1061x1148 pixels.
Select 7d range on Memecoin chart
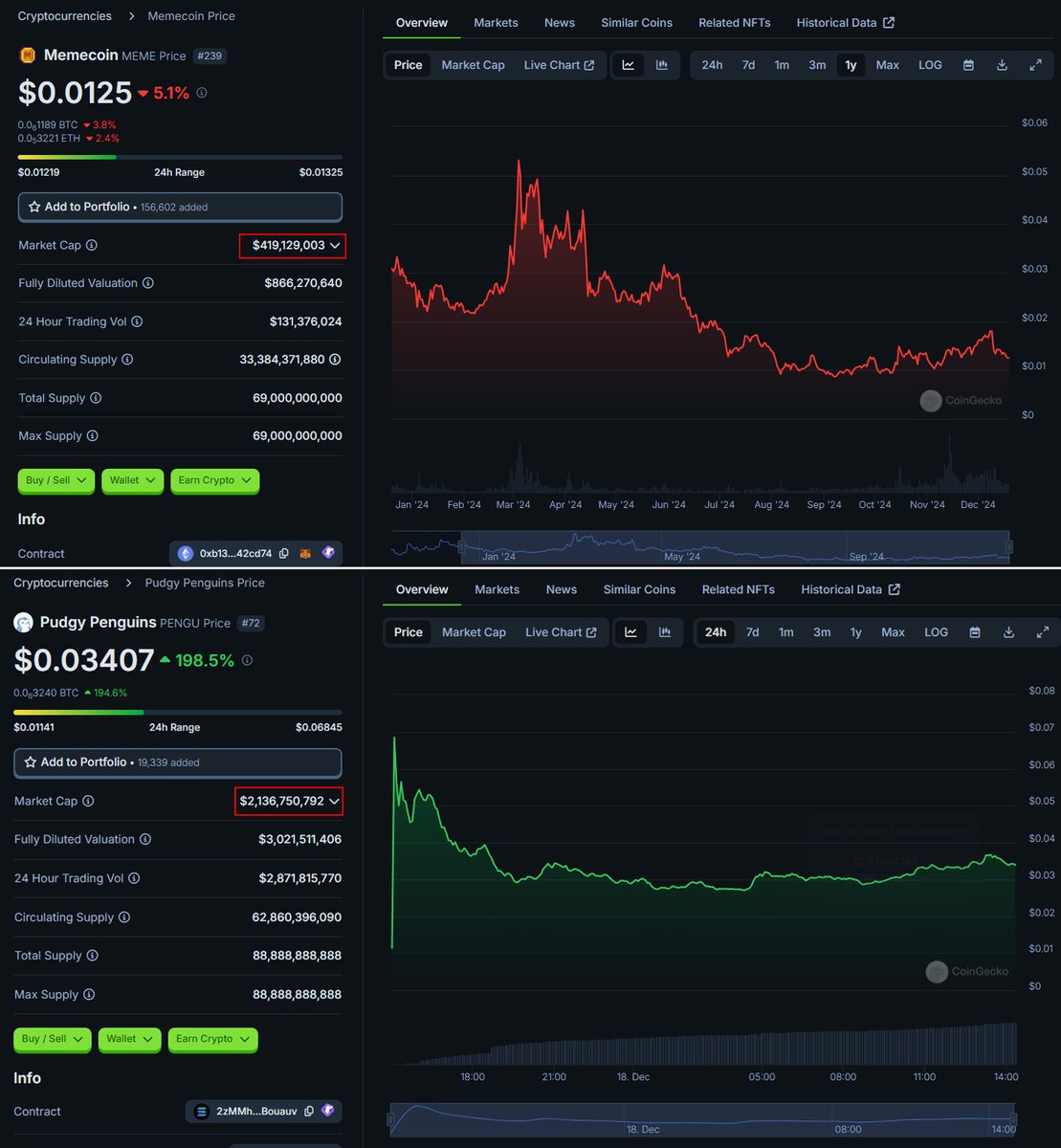click(748, 65)
